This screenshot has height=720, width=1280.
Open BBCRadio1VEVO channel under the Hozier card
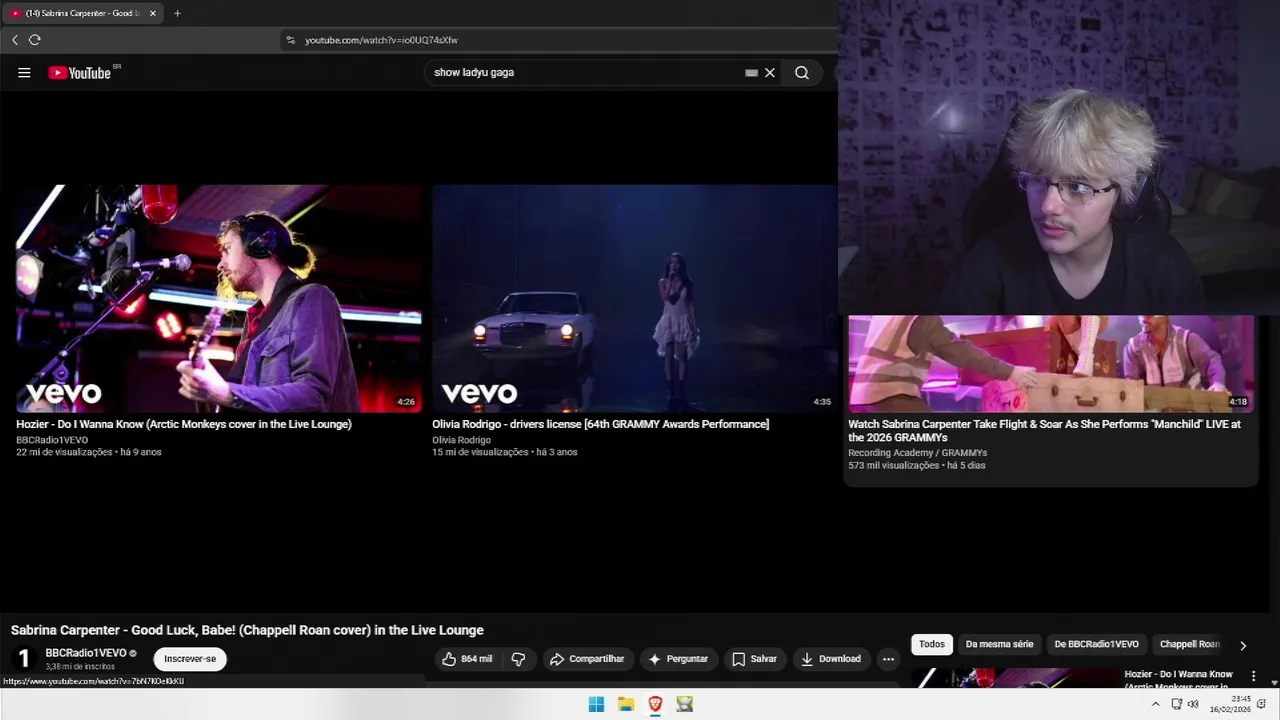click(x=52, y=440)
